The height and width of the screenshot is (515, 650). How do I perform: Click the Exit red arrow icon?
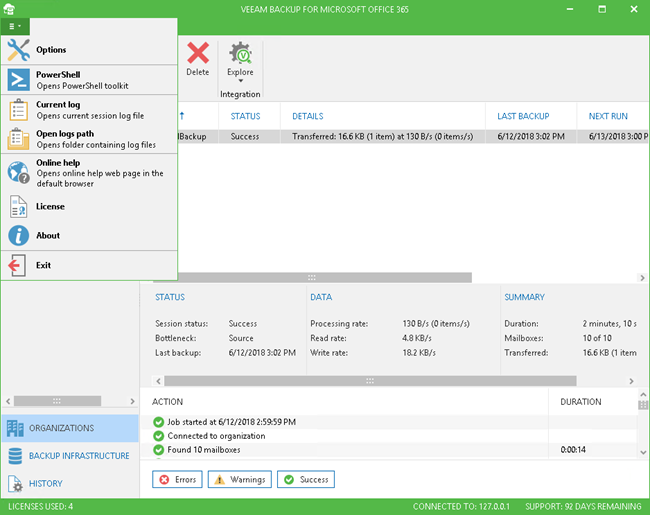tap(17, 265)
